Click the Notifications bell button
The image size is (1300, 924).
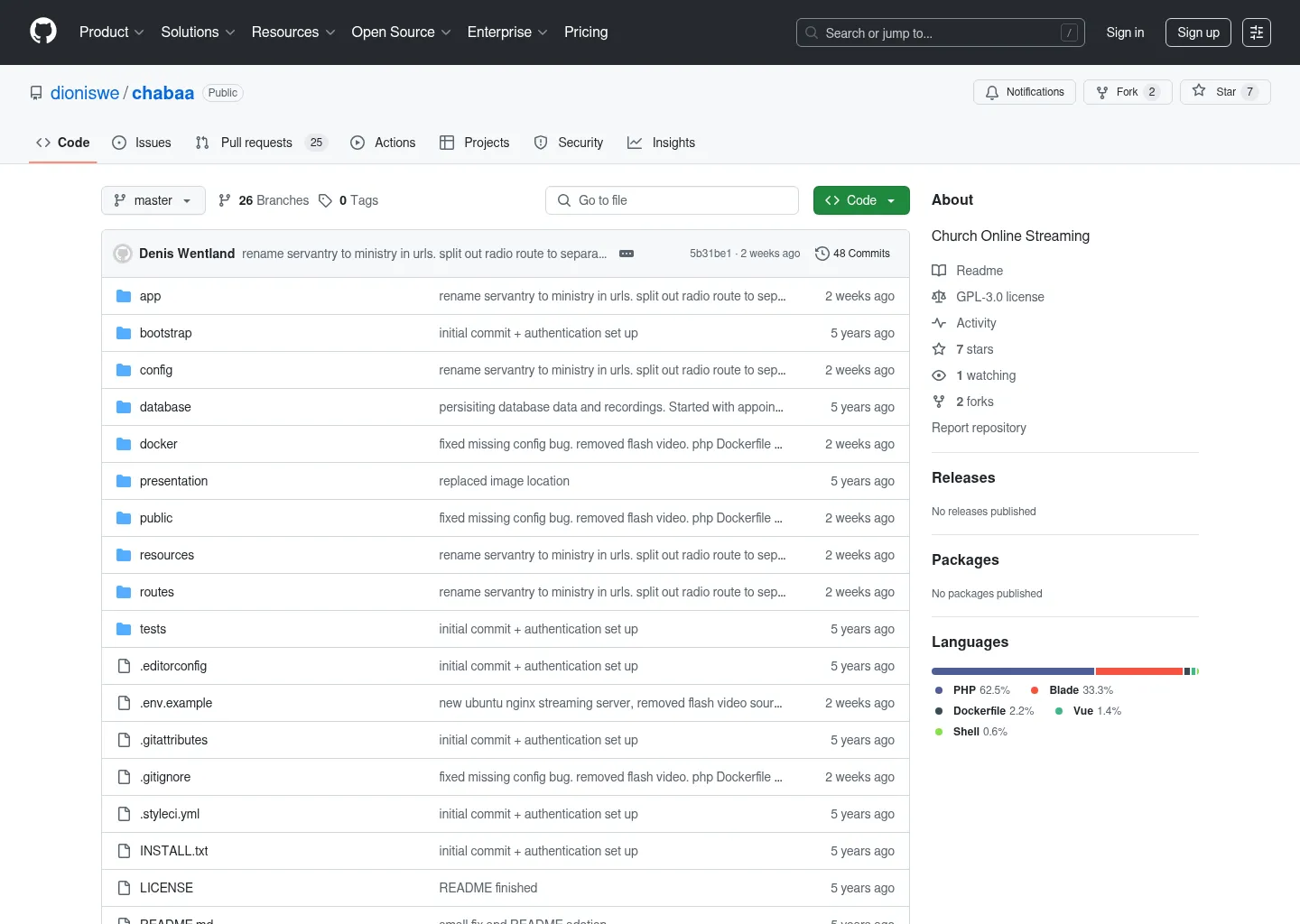click(1024, 92)
